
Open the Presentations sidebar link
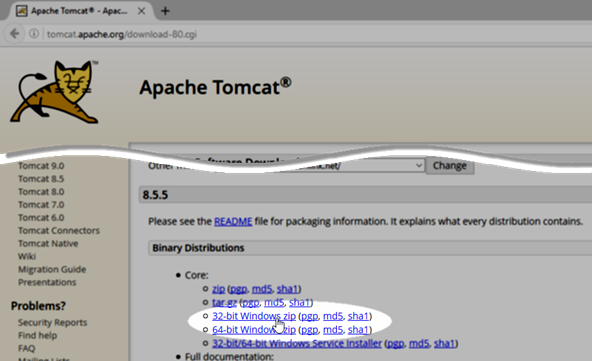click(47, 282)
